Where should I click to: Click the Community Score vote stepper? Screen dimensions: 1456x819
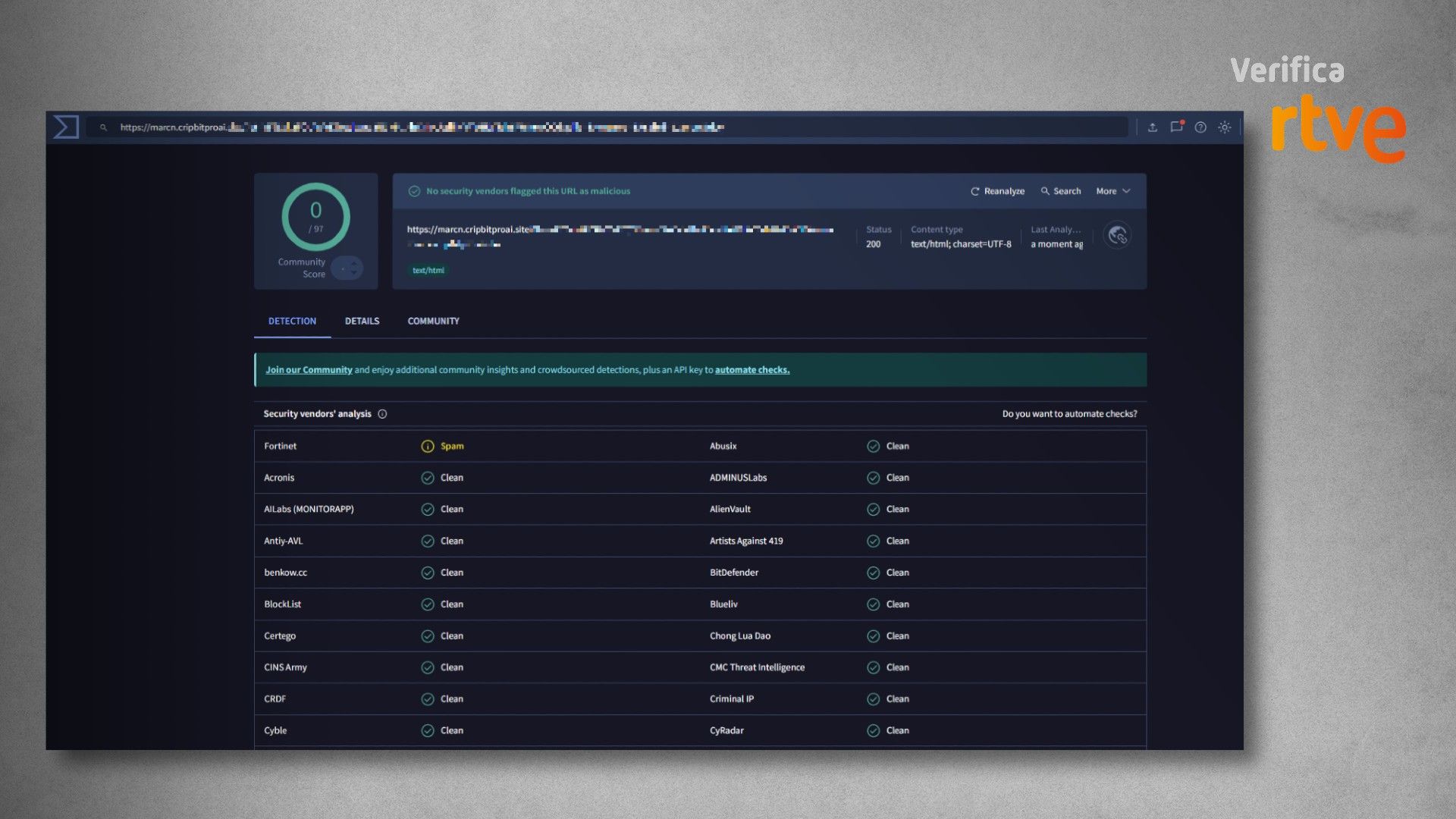[348, 268]
